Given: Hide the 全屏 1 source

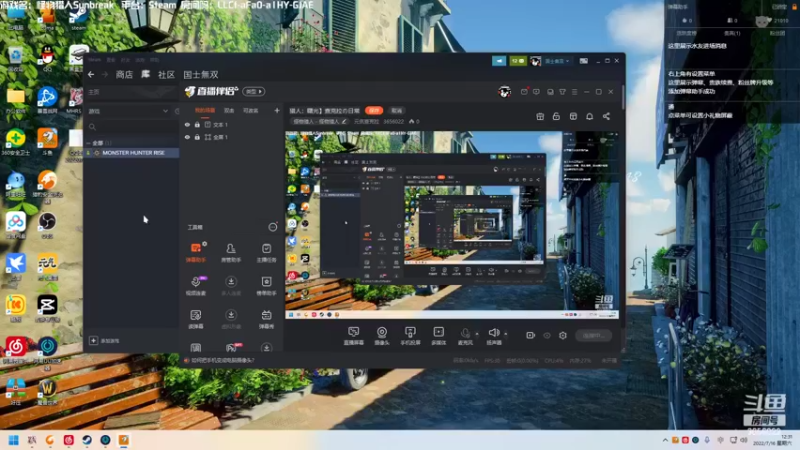Looking at the screenshot, I should [x=187, y=137].
